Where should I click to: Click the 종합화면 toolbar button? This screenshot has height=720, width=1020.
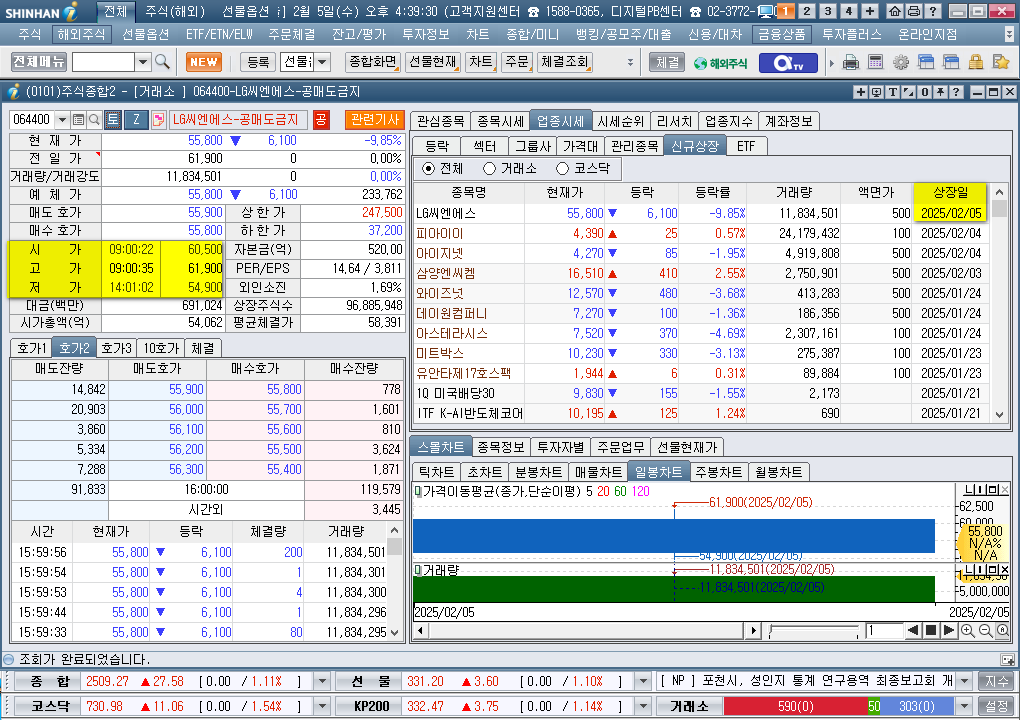pos(373,62)
